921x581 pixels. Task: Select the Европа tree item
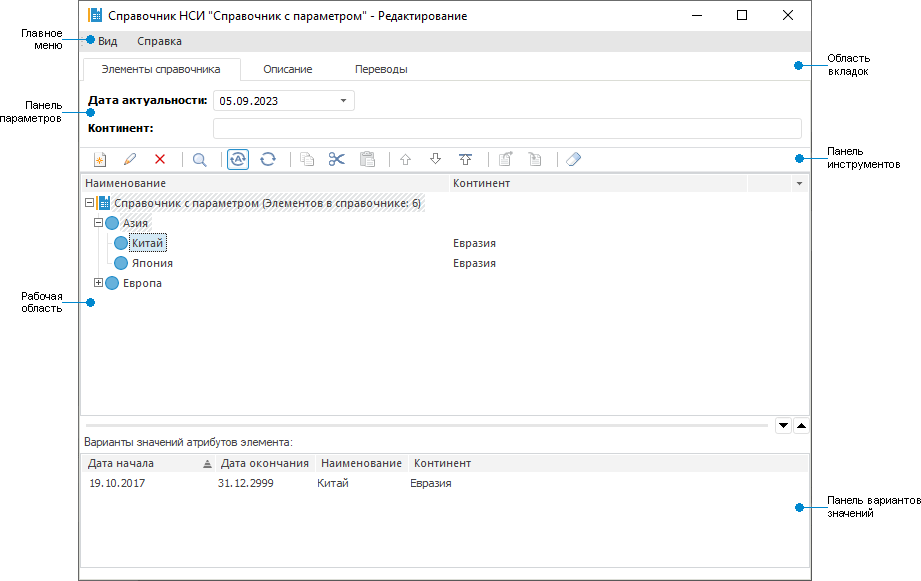142,283
